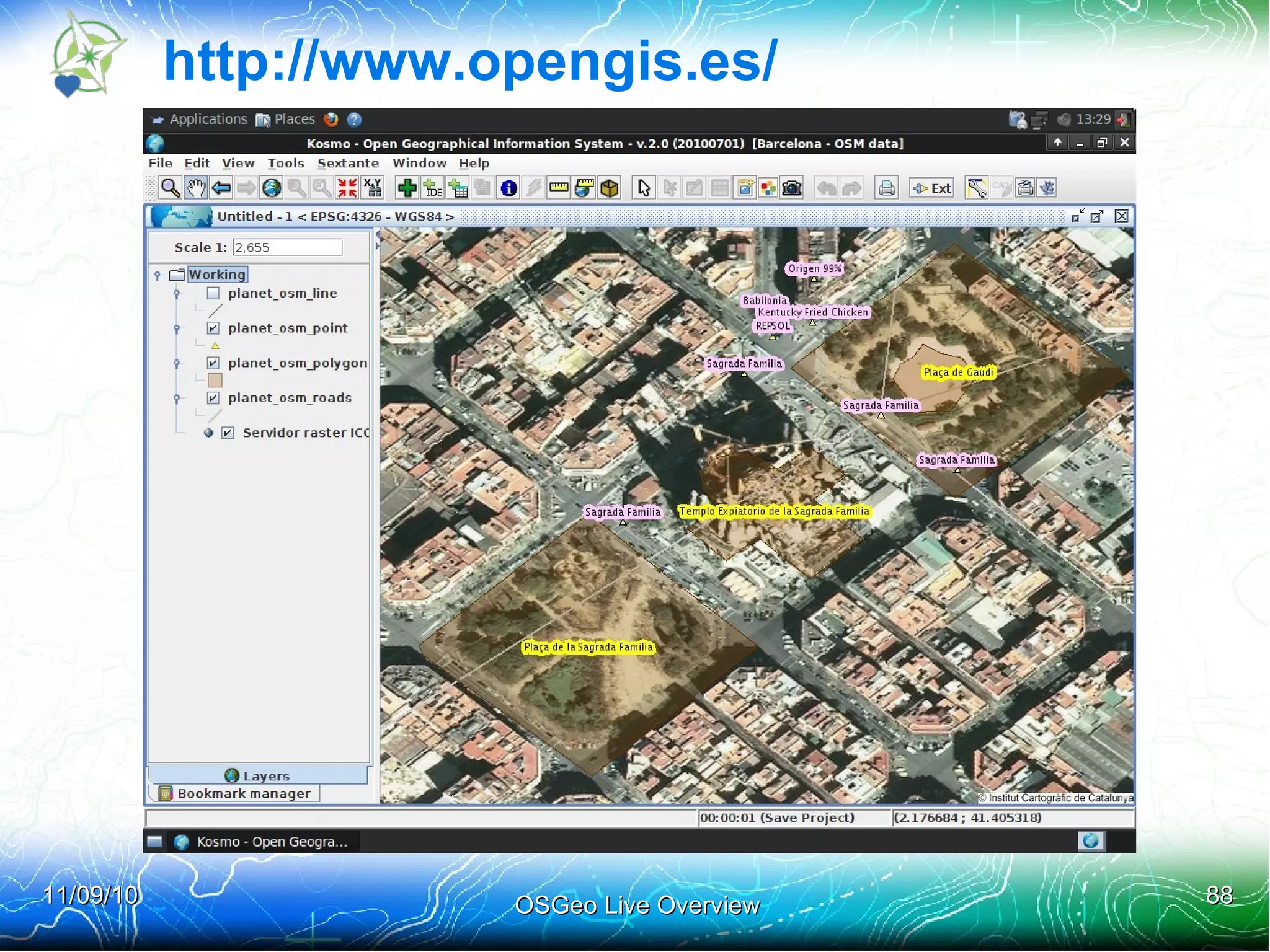This screenshot has width=1270, height=952.
Task: Collapse the Working folder node
Action: 158,275
